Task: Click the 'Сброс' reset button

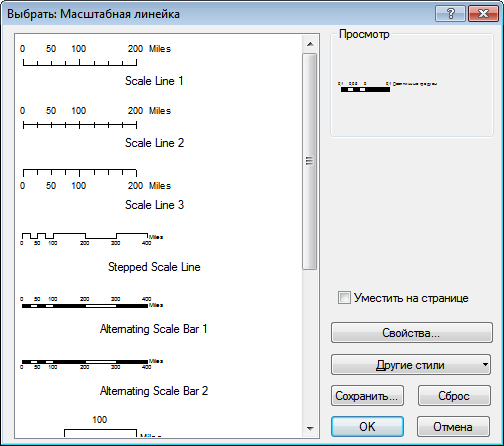Action: pos(454,396)
